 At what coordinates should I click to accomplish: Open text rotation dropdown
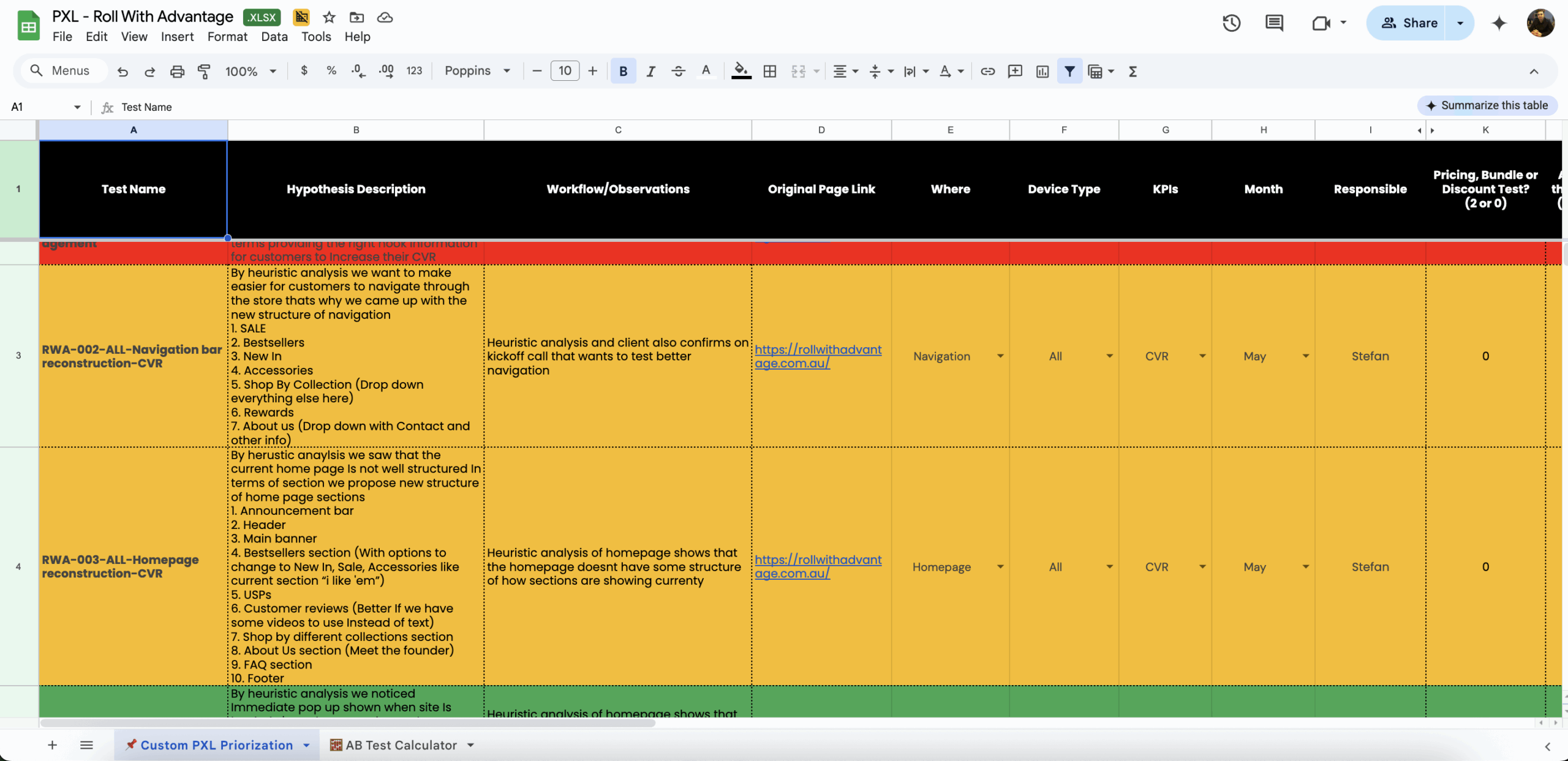tap(952, 71)
